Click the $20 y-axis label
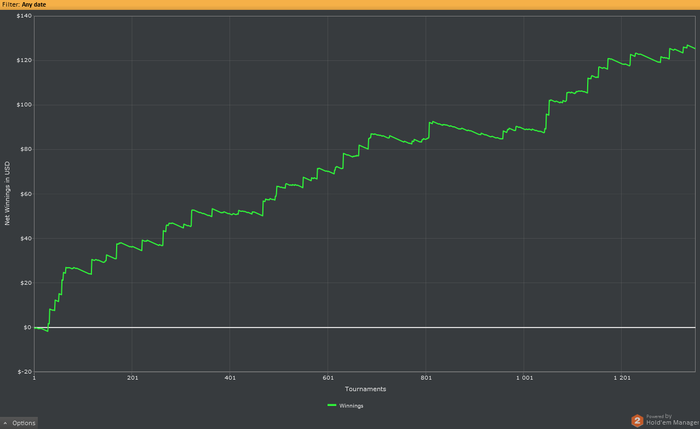 pos(26,283)
